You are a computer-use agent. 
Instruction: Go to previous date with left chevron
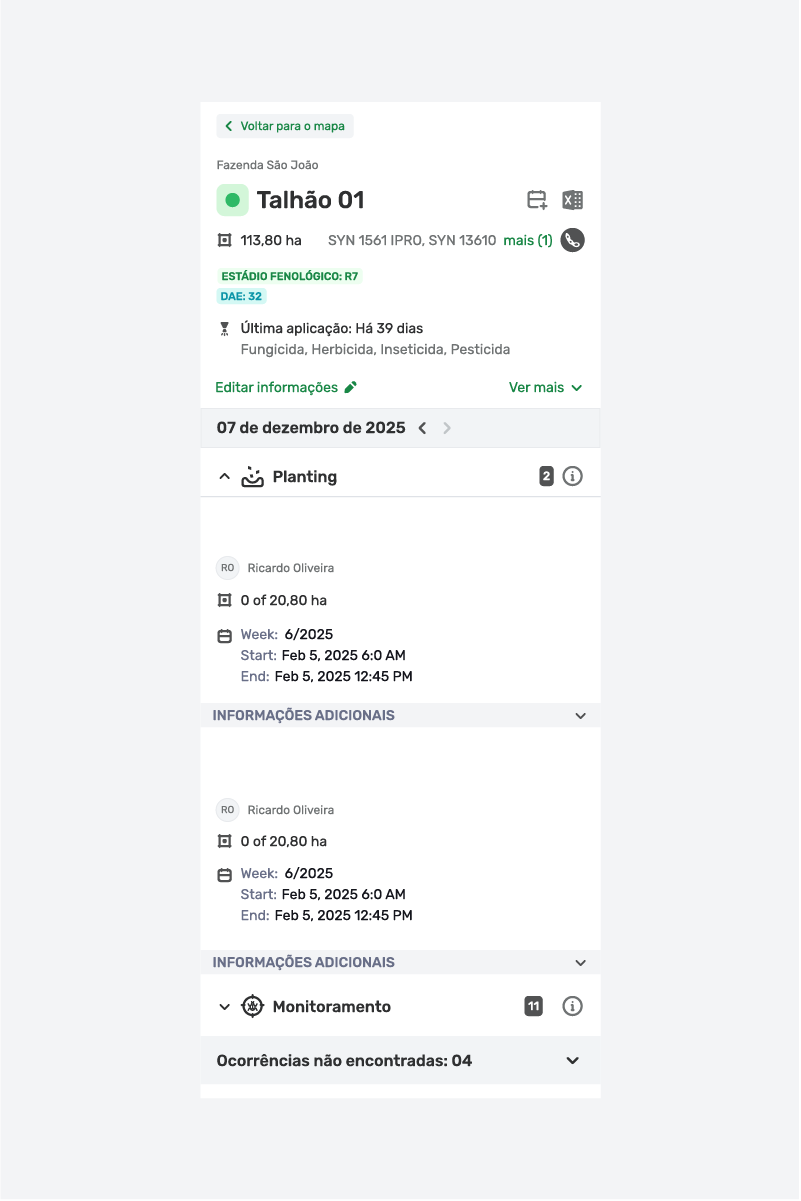tap(422, 428)
